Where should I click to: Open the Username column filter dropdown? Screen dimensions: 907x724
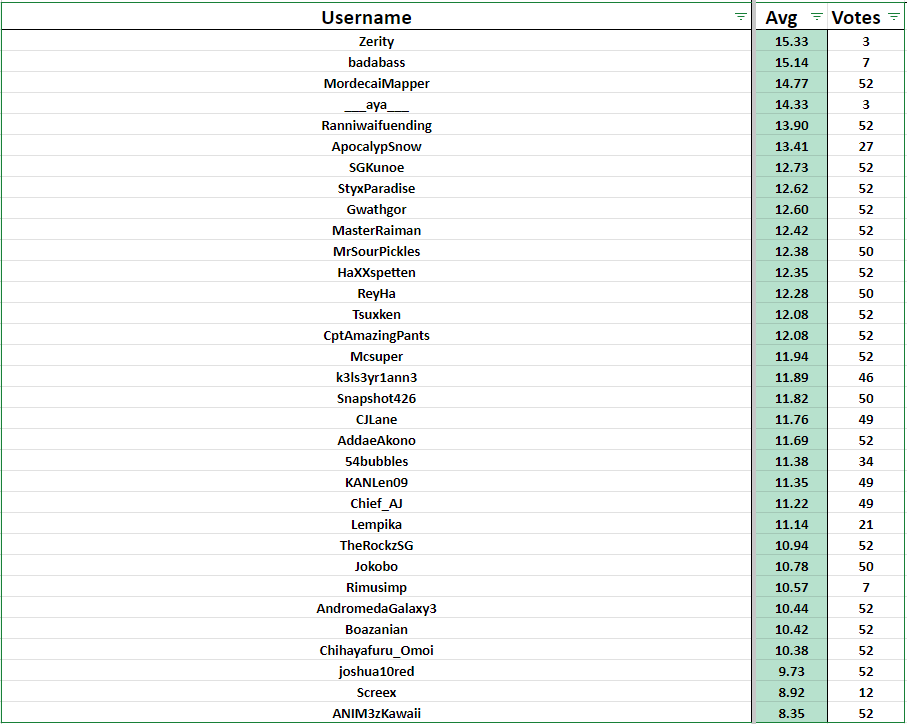740,17
